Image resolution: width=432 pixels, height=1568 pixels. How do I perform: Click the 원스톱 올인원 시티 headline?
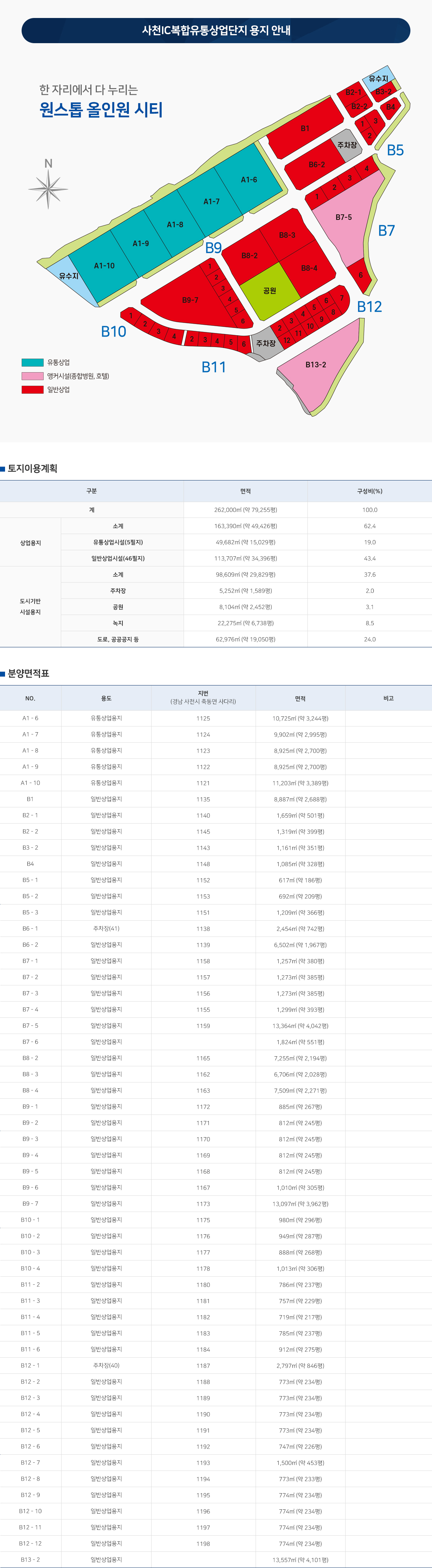(101, 110)
